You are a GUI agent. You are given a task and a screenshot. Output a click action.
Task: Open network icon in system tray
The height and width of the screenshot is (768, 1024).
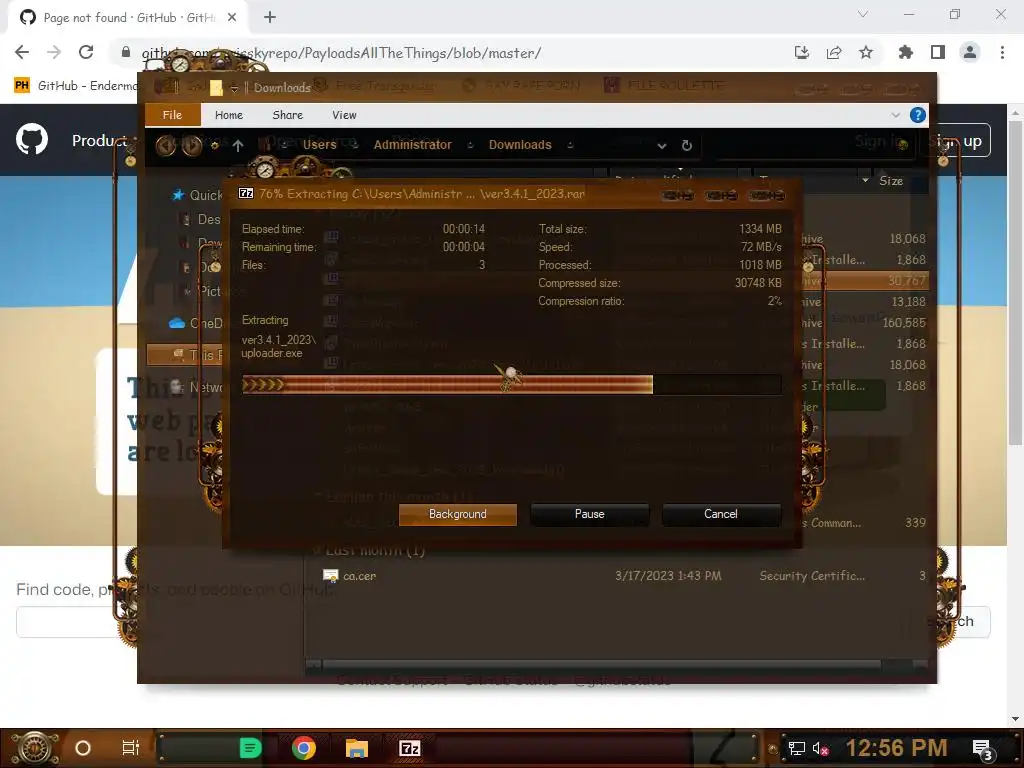pos(796,748)
